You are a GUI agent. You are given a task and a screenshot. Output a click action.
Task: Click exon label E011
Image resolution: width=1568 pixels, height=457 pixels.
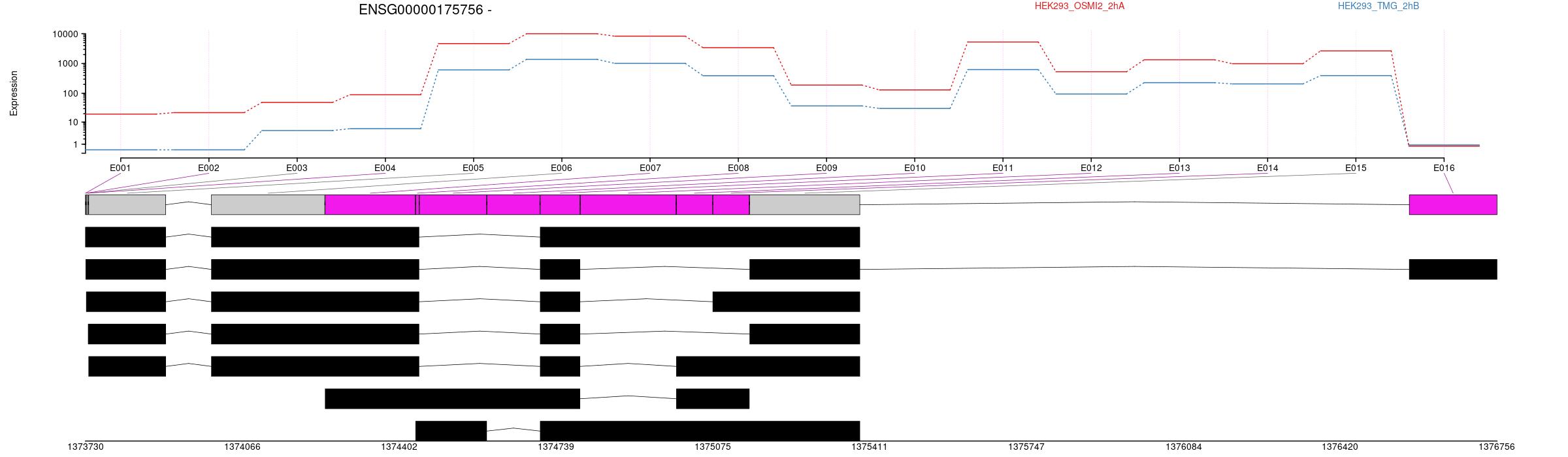click(1003, 168)
